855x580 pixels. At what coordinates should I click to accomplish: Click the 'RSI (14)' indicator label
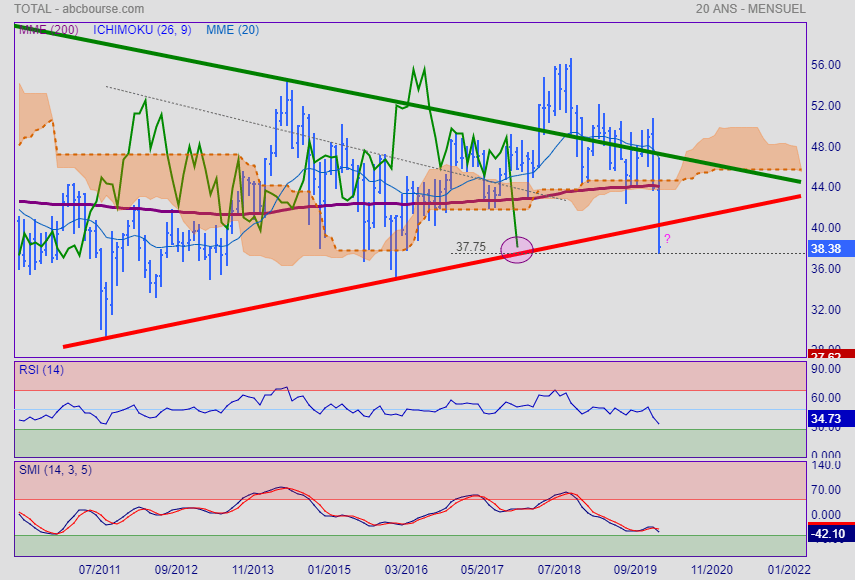coord(41,370)
